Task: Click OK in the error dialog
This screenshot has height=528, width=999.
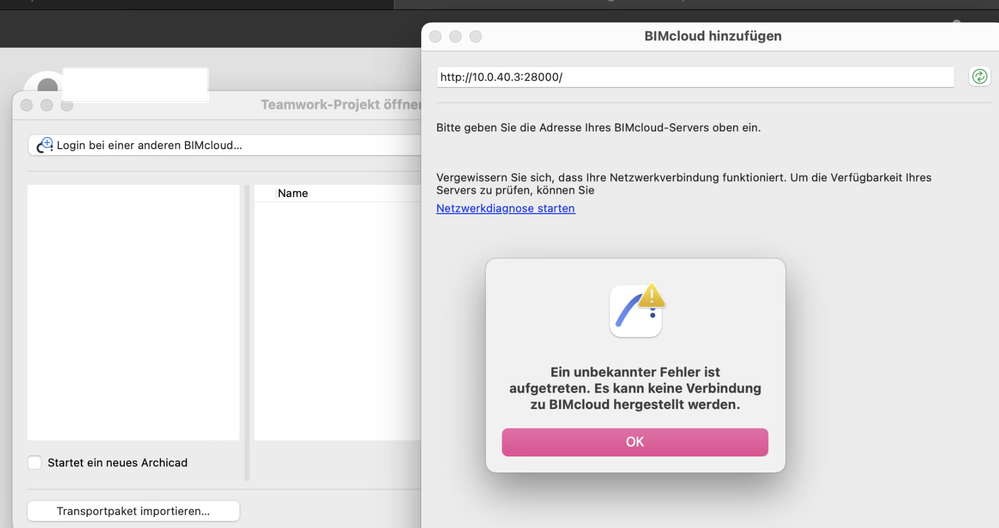Action: click(635, 442)
